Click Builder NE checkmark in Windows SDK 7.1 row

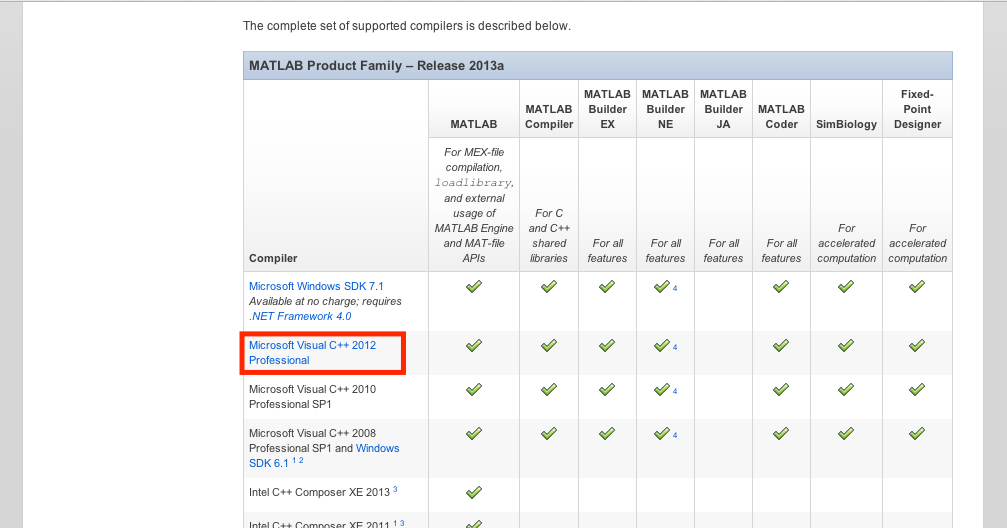click(x=661, y=286)
